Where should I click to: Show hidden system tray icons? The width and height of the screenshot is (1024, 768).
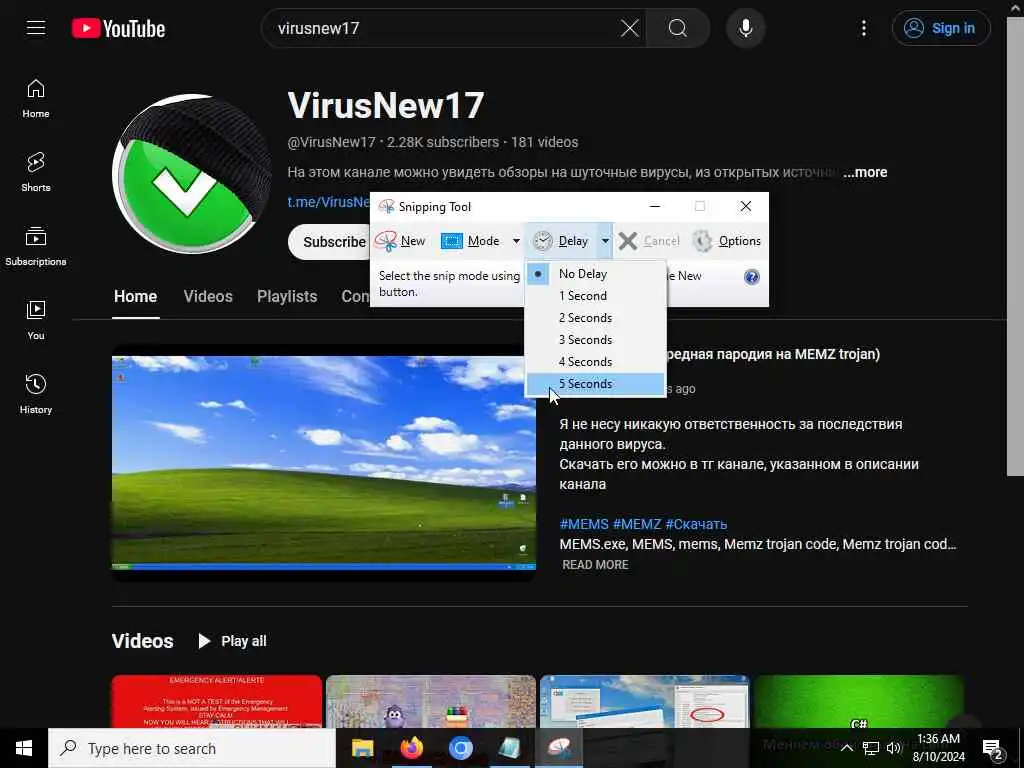click(846, 748)
